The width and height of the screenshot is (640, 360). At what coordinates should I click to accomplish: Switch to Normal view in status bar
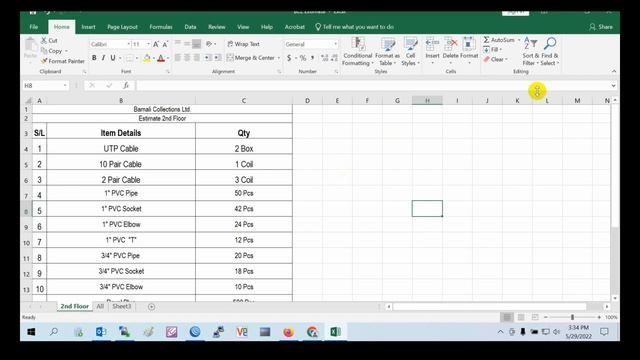[507, 317]
